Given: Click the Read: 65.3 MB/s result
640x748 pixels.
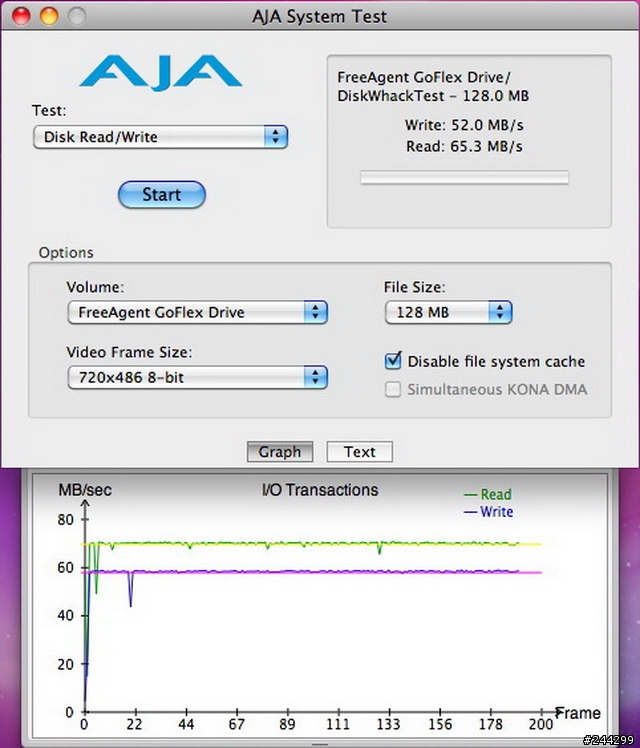Looking at the screenshot, I should point(464,146).
